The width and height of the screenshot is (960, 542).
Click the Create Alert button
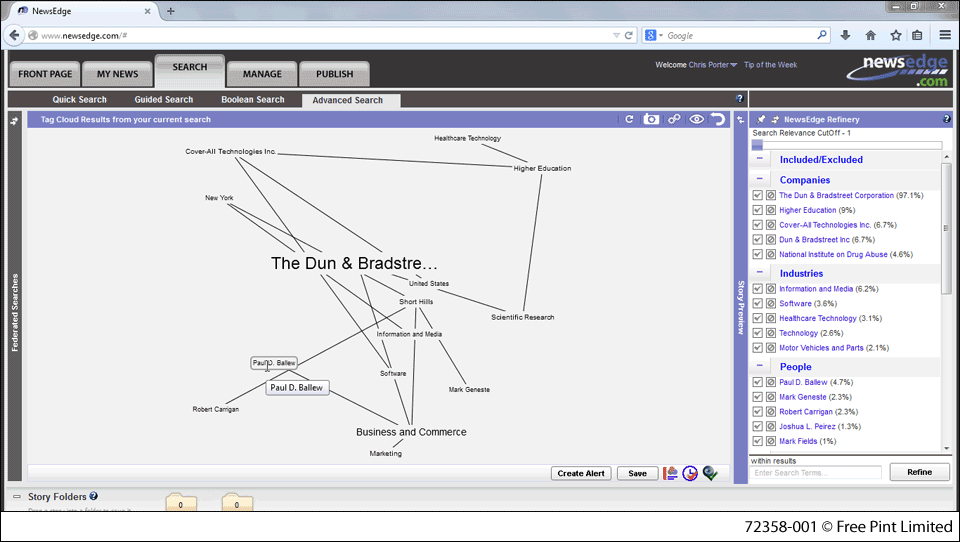pos(581,473)
